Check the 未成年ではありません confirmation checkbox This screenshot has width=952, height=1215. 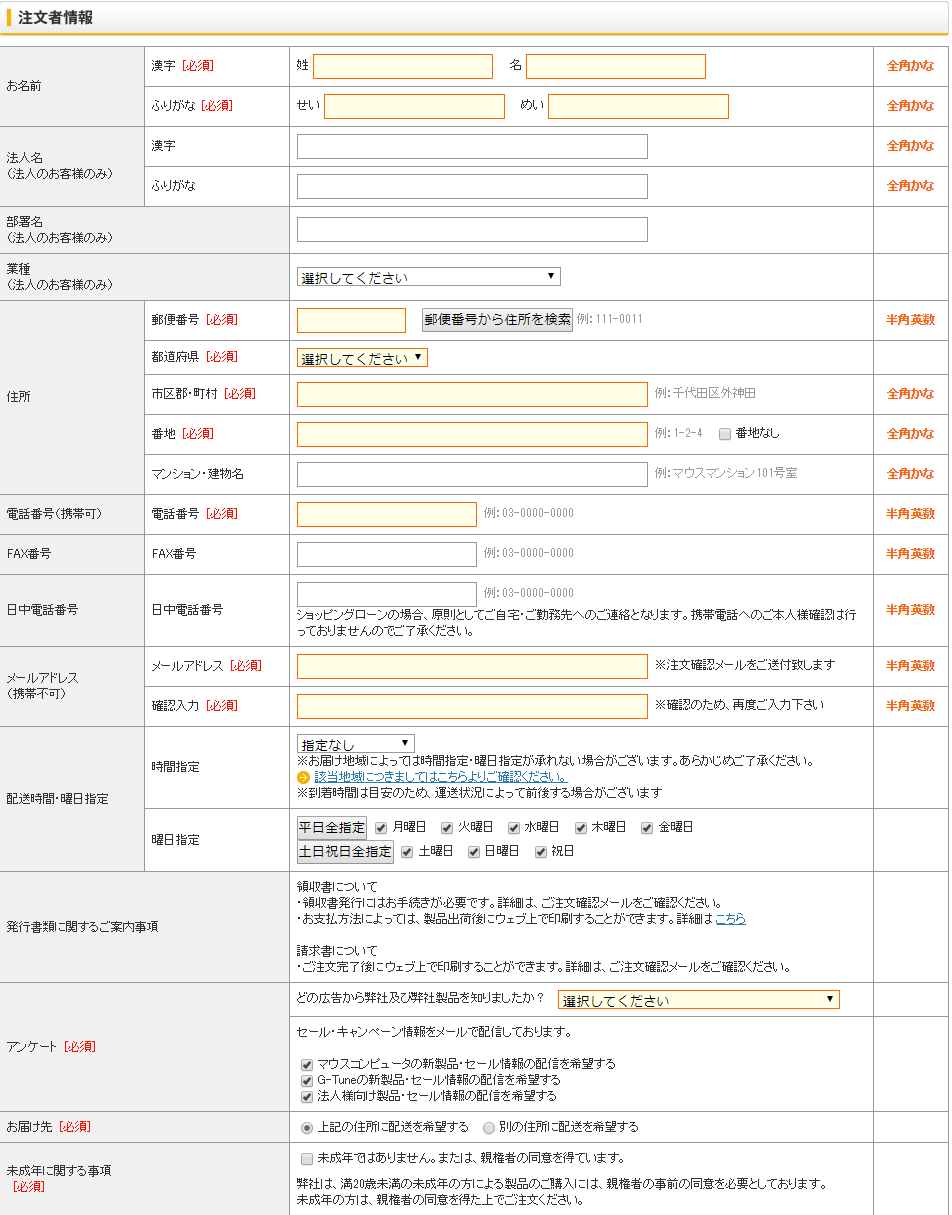coord(307,1159)
